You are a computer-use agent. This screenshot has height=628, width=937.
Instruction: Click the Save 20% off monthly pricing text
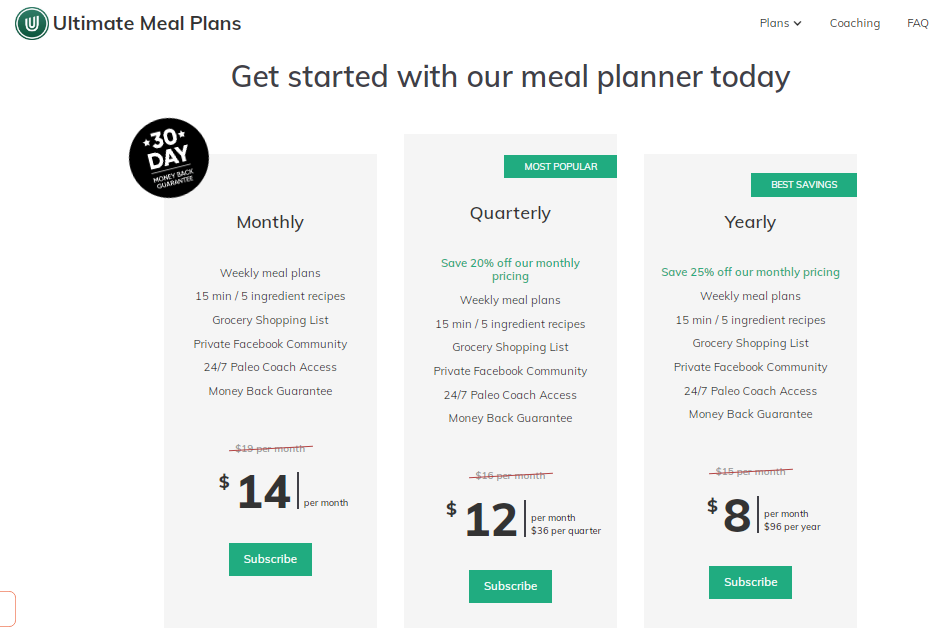pos(510,269)
